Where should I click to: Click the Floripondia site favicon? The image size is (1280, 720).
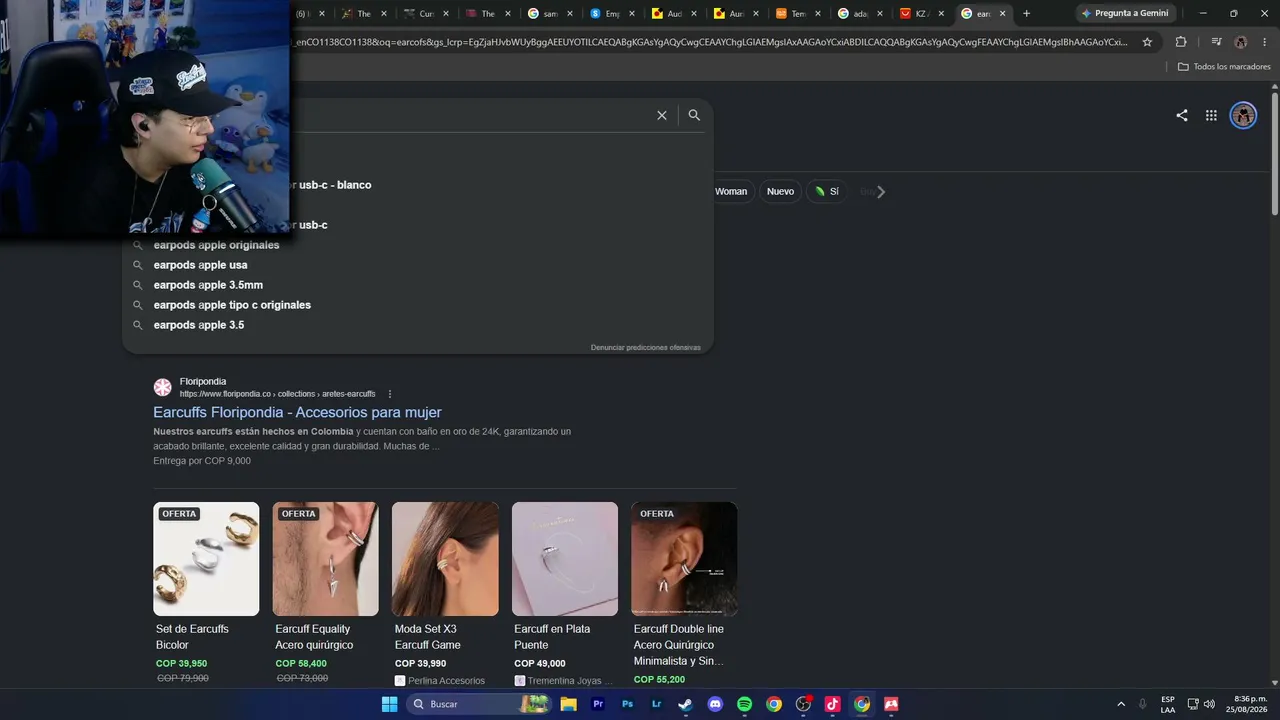click(x=162, y=387)
